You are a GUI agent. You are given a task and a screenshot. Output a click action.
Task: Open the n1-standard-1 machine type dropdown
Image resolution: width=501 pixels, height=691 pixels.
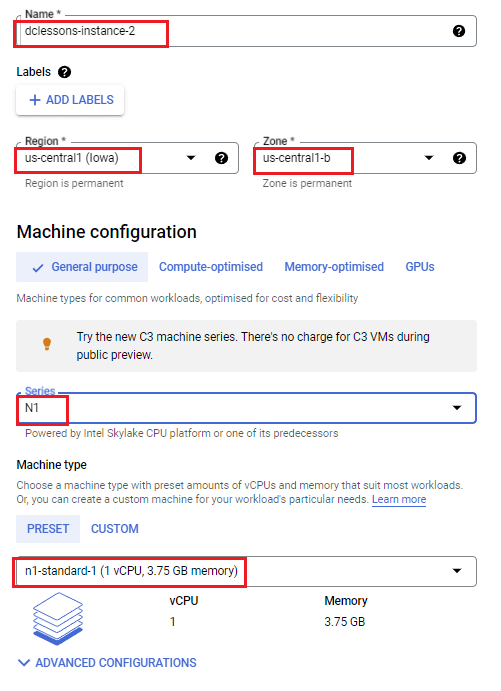click(246, 571)
